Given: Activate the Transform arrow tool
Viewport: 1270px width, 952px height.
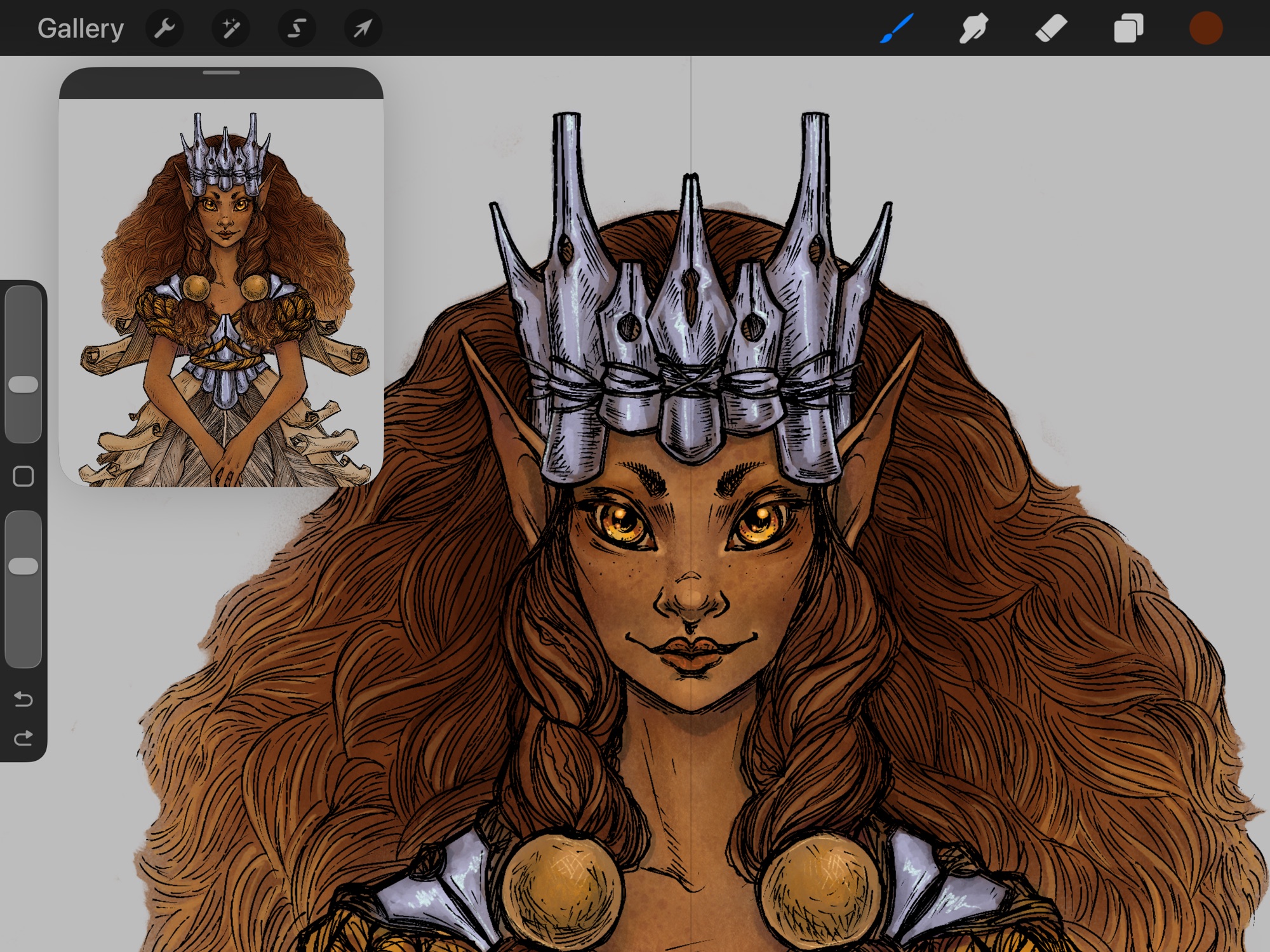Looking at the screenshot, I should coord(363,29).
